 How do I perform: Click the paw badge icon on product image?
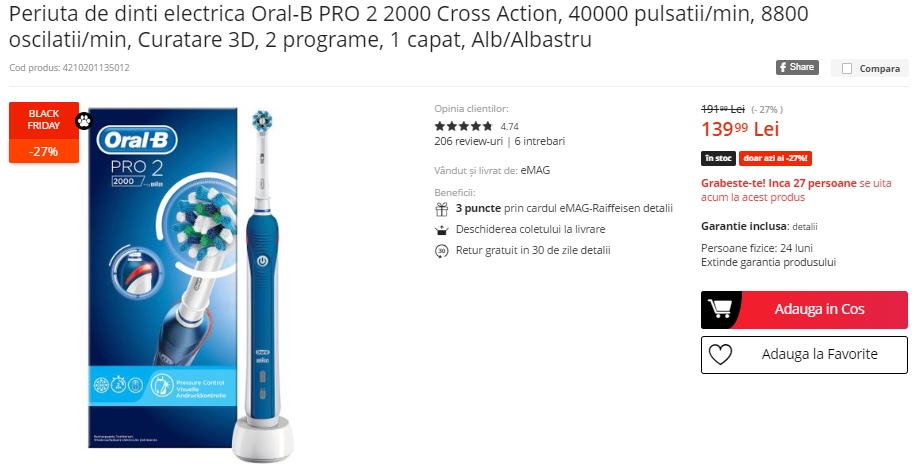[x=84, y=121]
